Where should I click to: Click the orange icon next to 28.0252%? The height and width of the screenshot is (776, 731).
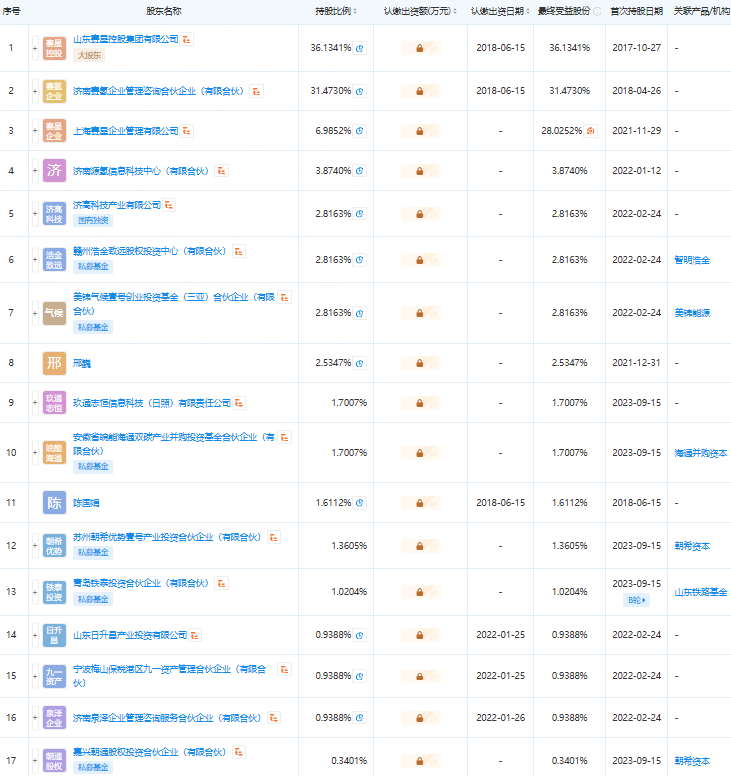point(591,131)
